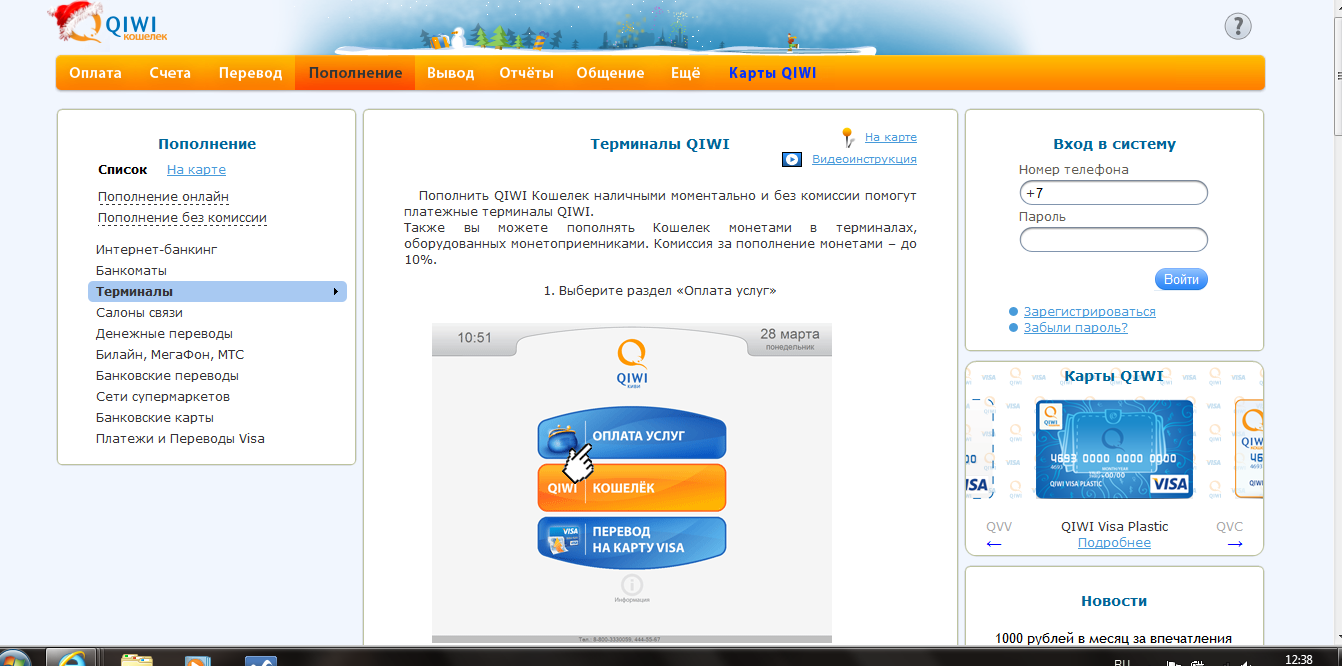Image resolution: width=1342 pixels, height=666 pixels.
Task: Click the QIWI Visa Plastic card image
Action: tap(1114, 449)
